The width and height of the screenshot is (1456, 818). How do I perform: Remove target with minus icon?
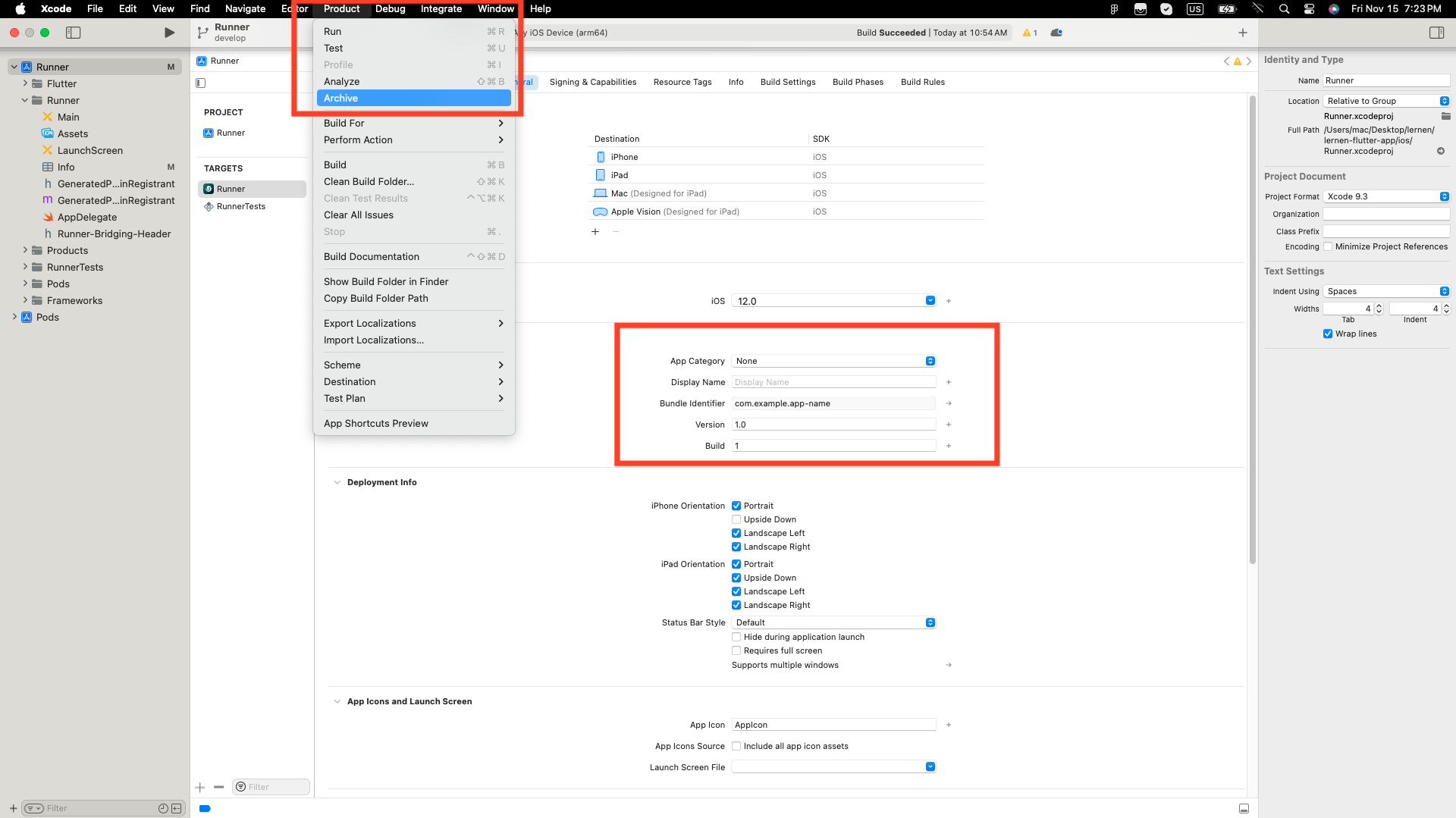[x=219, y=787]
